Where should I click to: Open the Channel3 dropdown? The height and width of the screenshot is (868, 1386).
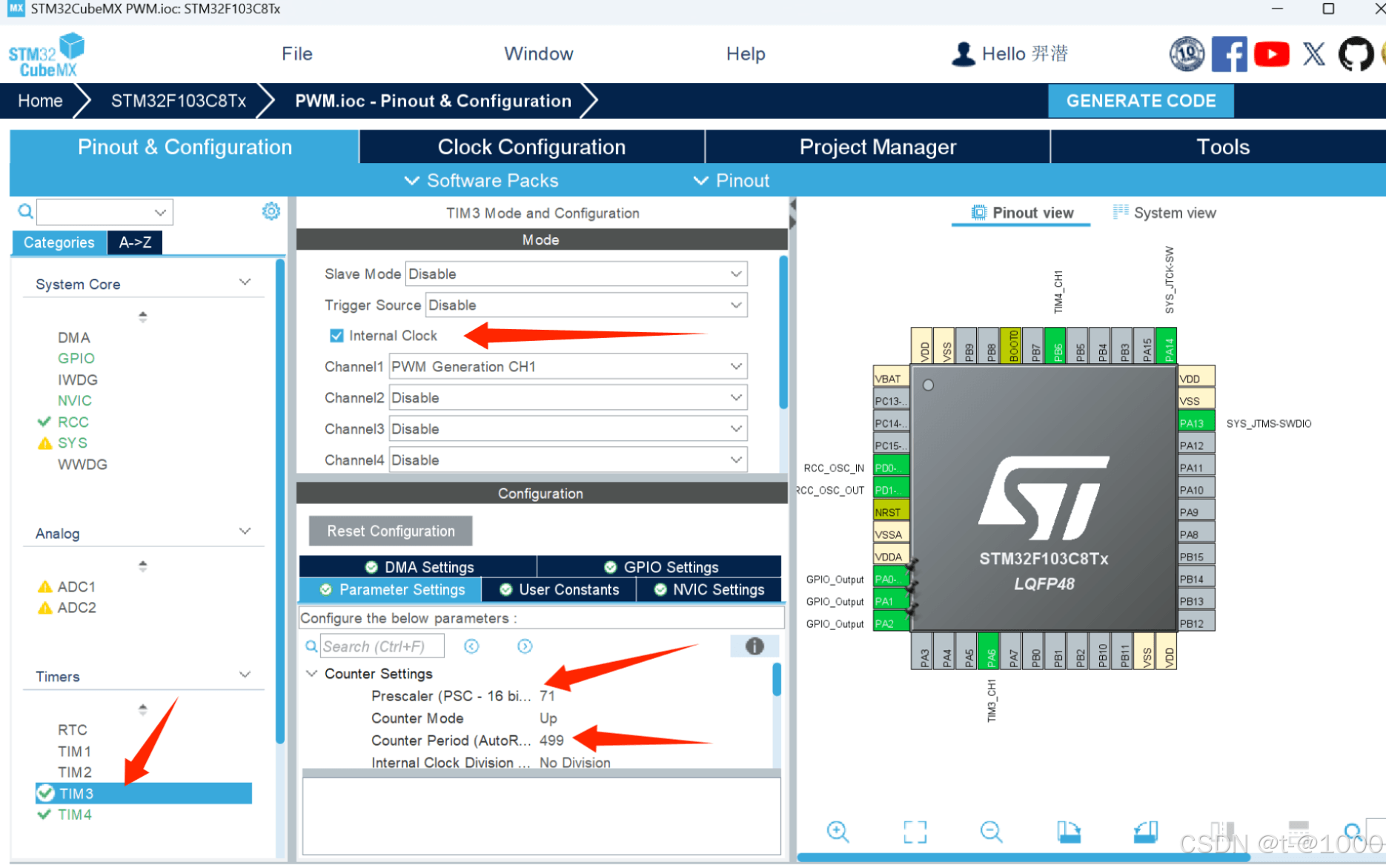coord(568,428)
